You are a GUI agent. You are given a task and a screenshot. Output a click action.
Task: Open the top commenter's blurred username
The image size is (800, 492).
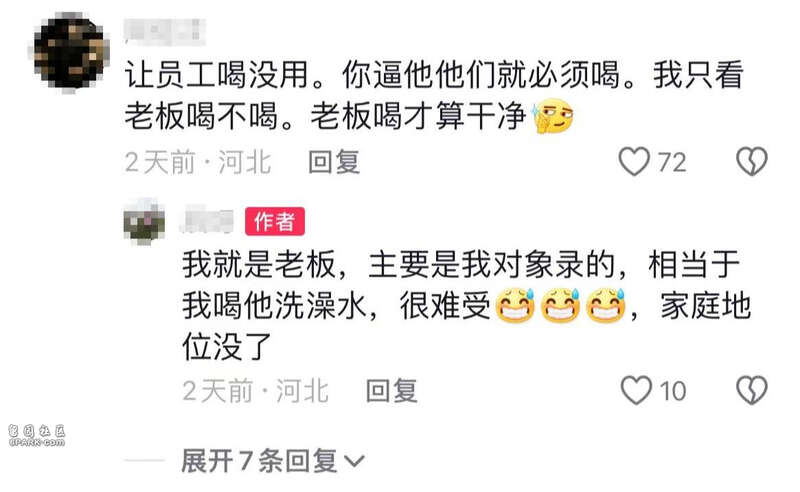165,31
